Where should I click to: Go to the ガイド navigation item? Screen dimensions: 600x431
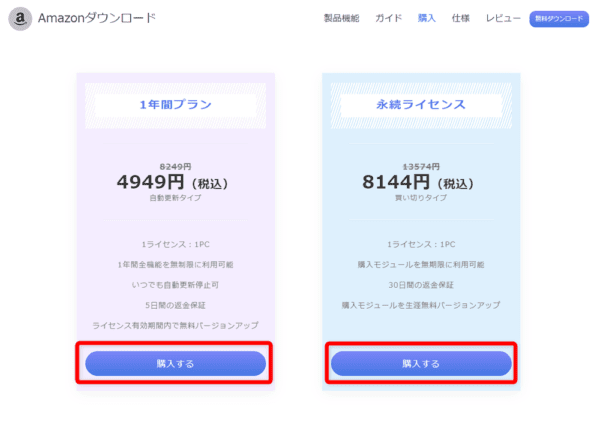[389, 19]
